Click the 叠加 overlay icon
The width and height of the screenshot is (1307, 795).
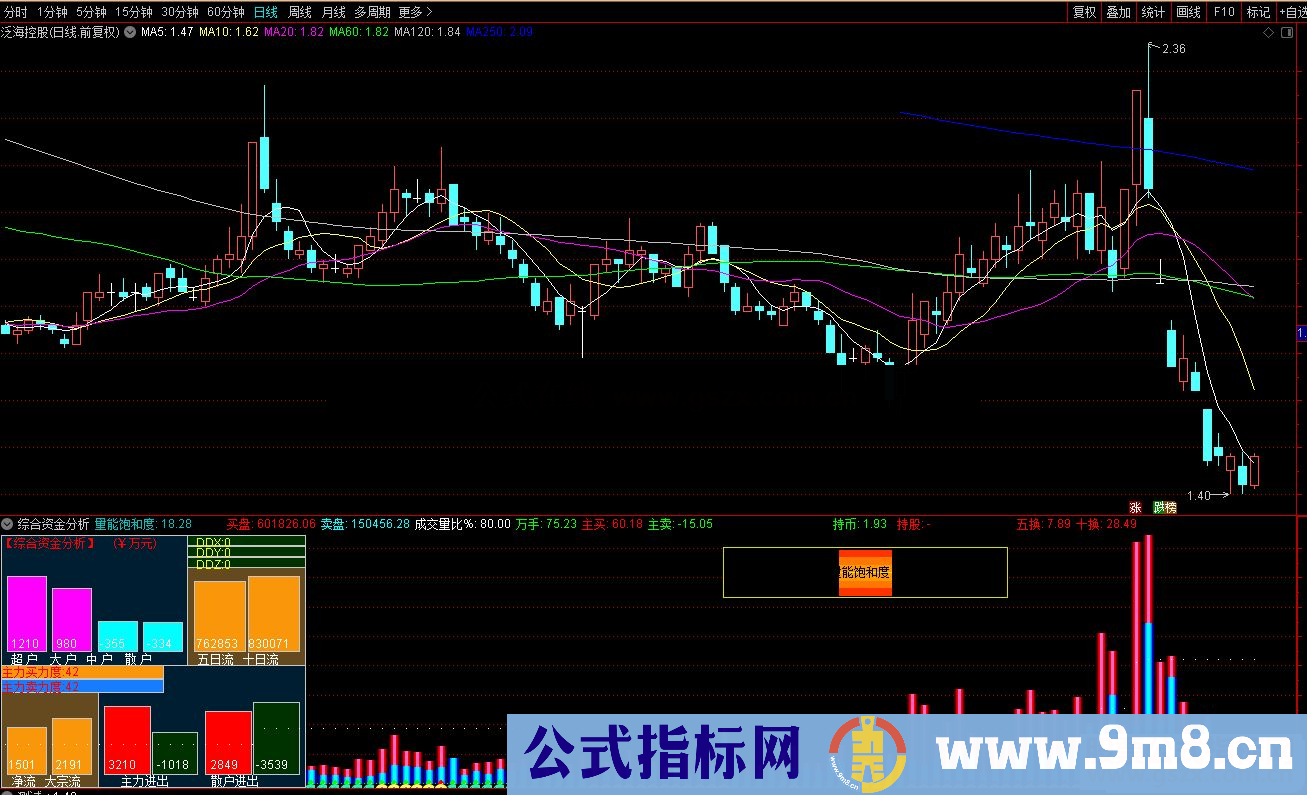click(x=1118, y=11)
